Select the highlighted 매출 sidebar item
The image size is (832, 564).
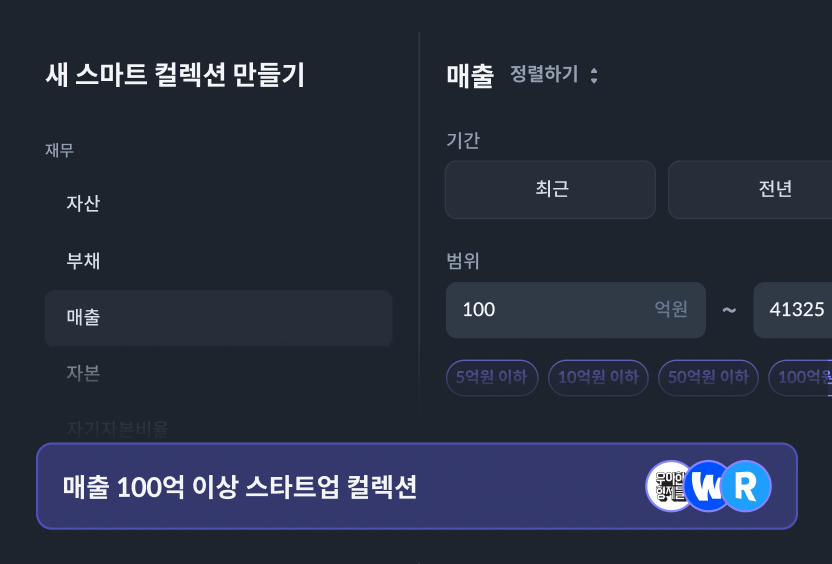(218, 318)
